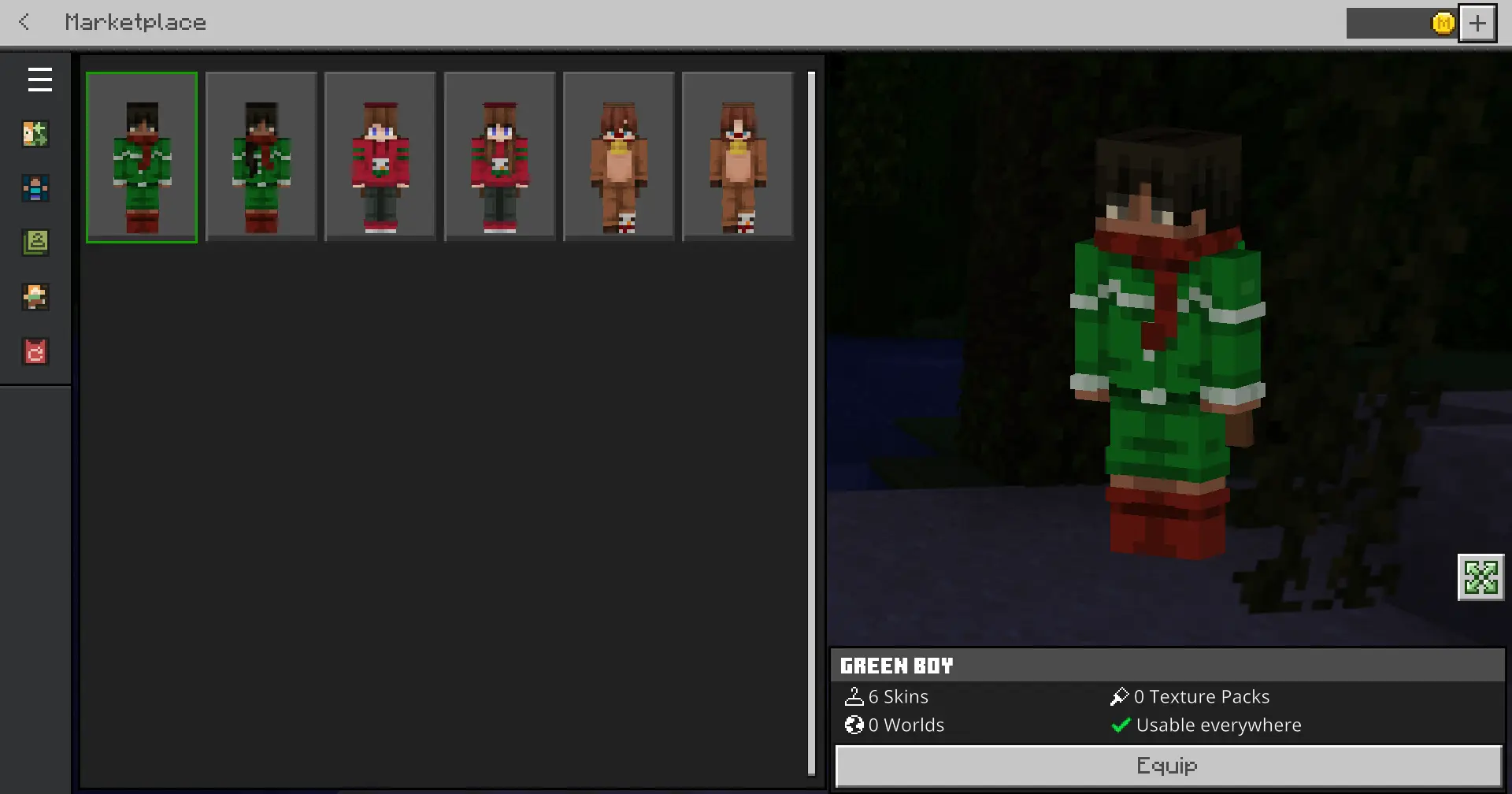Open the green skin packs sidebar icon
Screen dimensions: 1512x794
point(35,243)
